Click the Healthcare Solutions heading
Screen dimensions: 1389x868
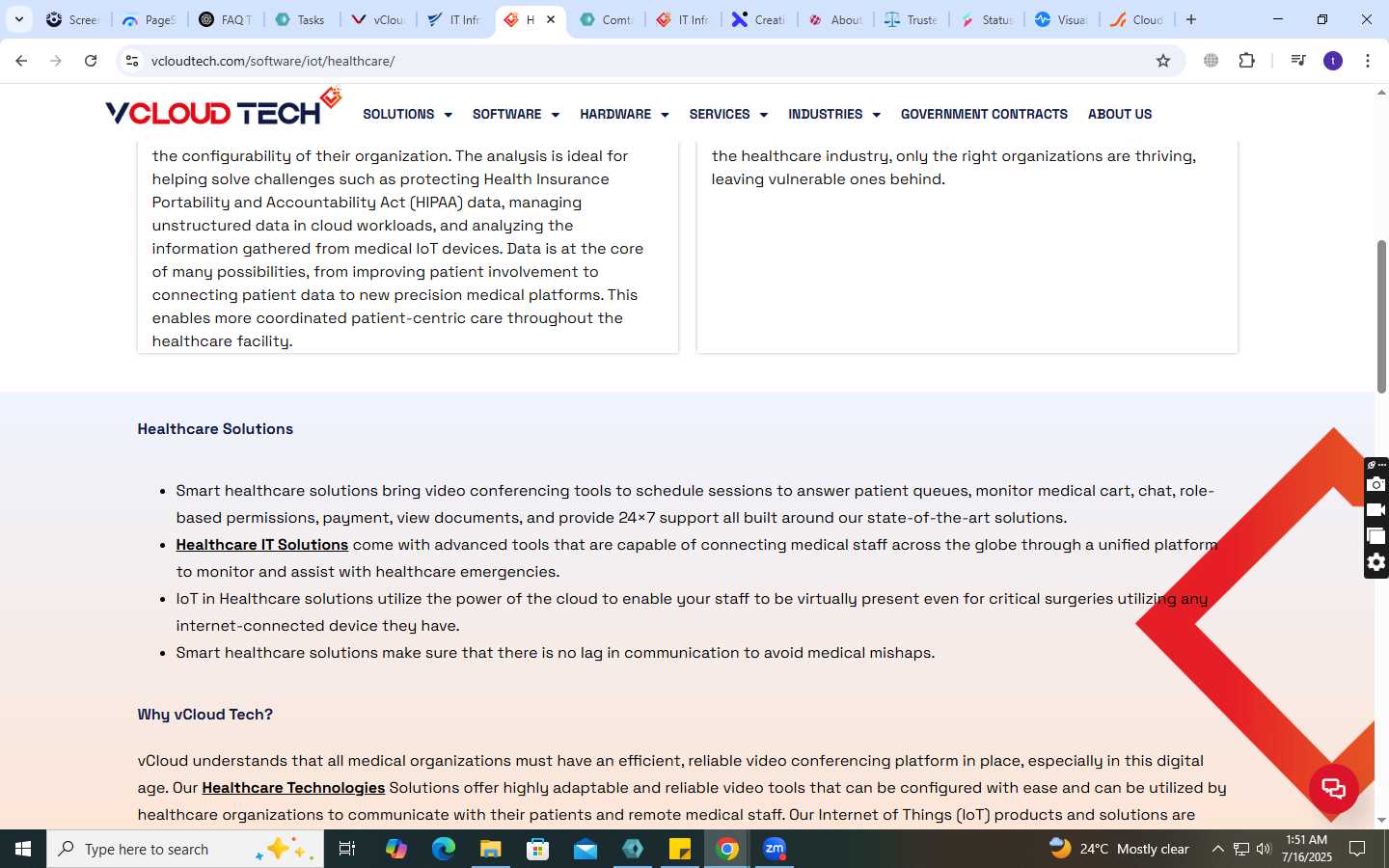pyautogui.click(x=215, y=429)
